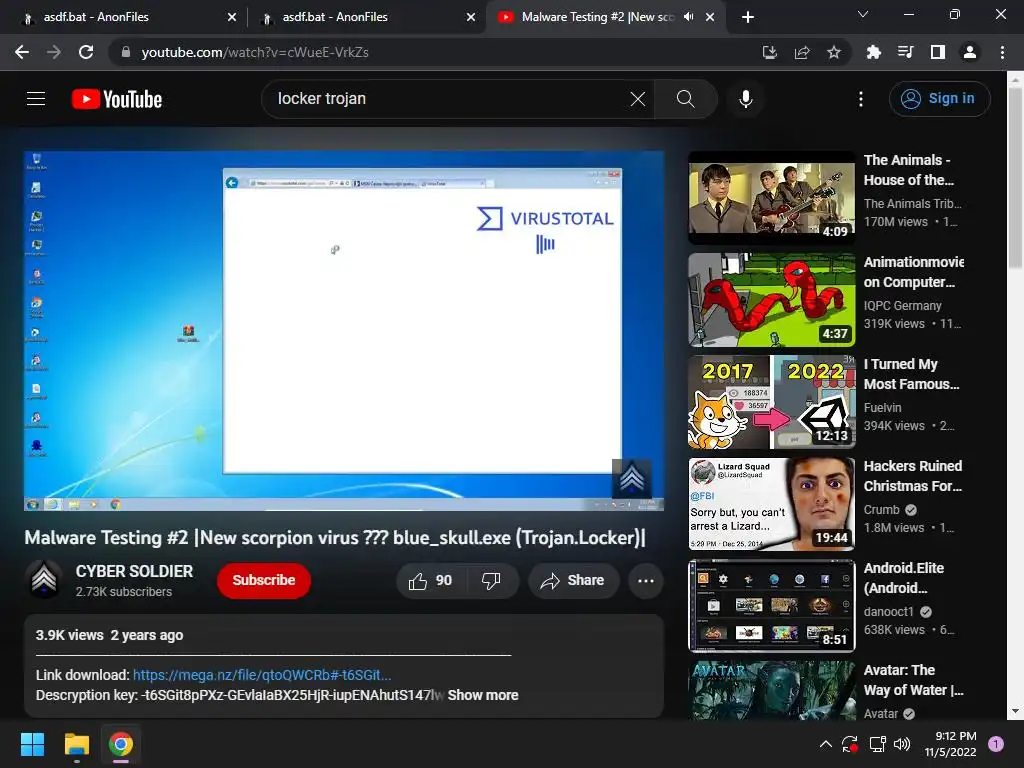Open CYBER SOLDIER channel avatar
This screenshot has width=1024, height=768.
44,580
